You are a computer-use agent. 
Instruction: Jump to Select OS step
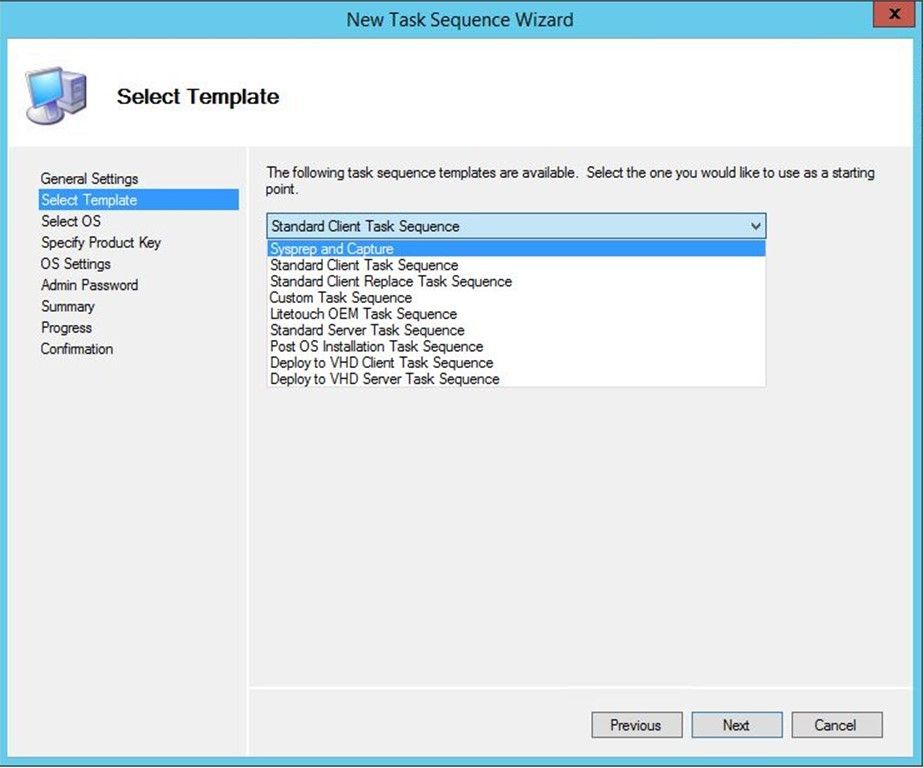[71, 221]
